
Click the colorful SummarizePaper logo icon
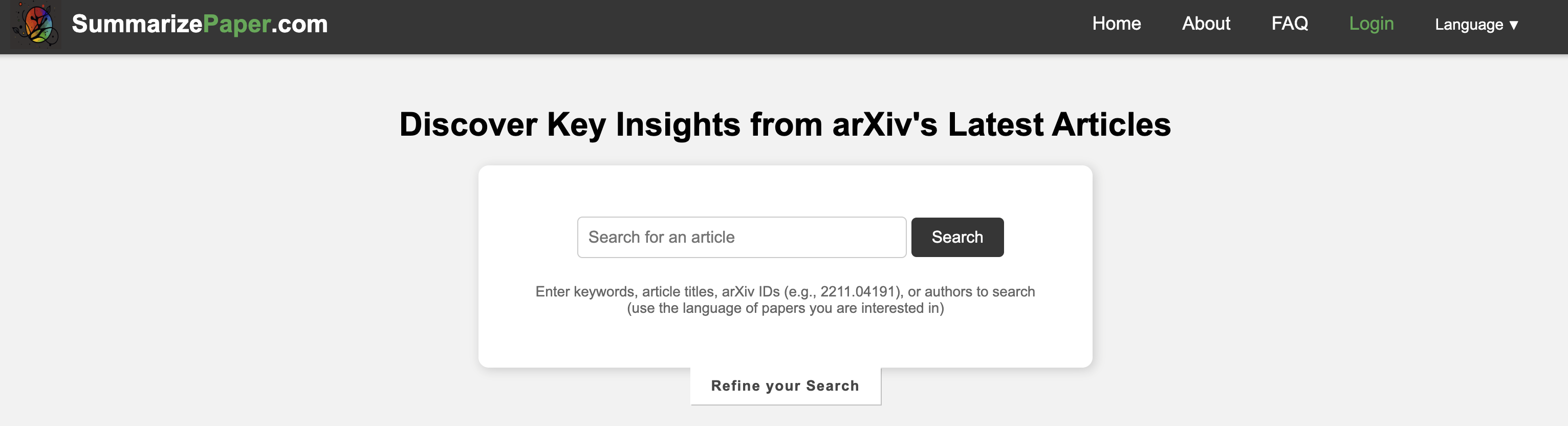(x=36, y=25)
